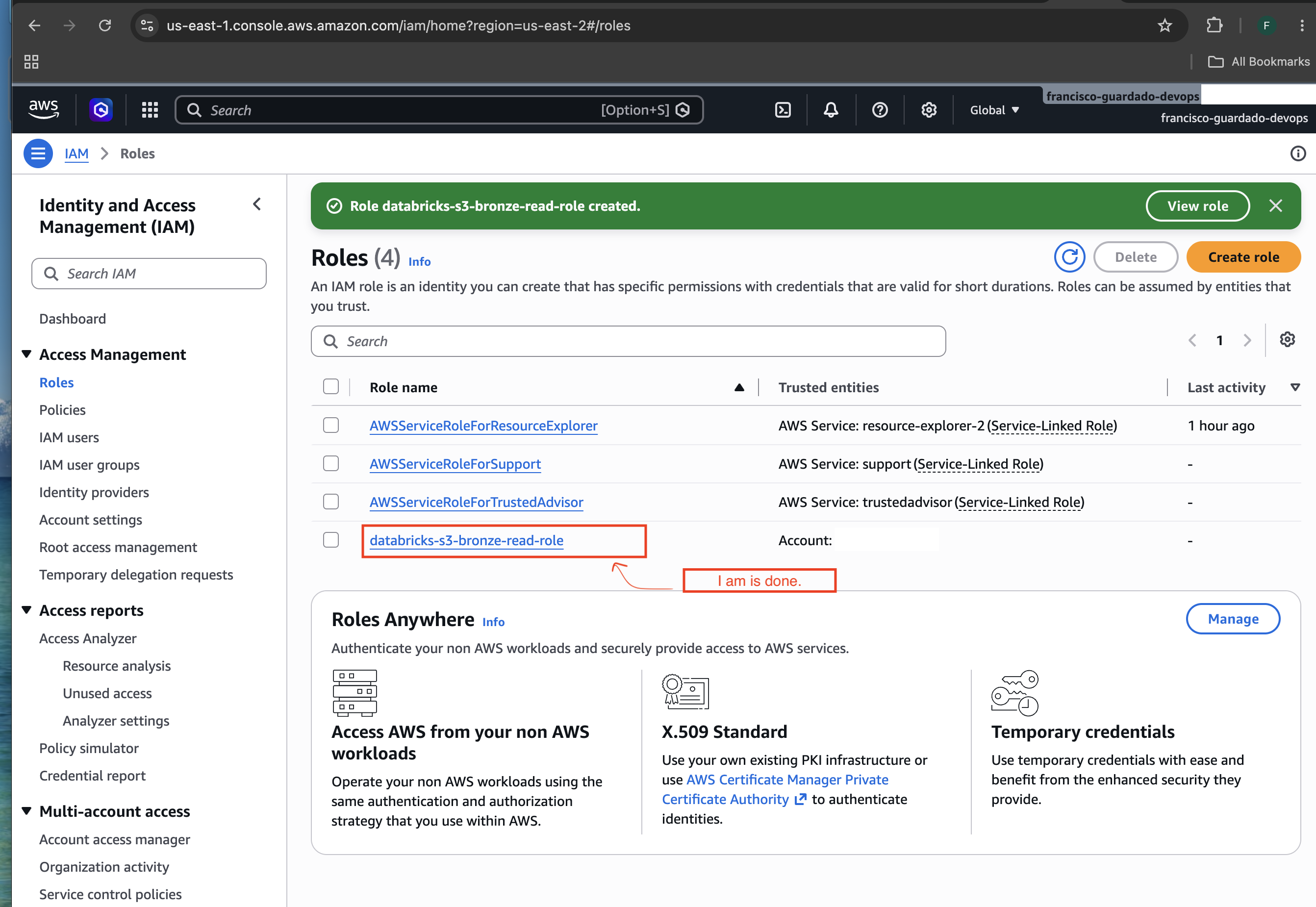Refresh the roles list
Viewport: 1316px width, 907px height.
(x=1069, y=257)
